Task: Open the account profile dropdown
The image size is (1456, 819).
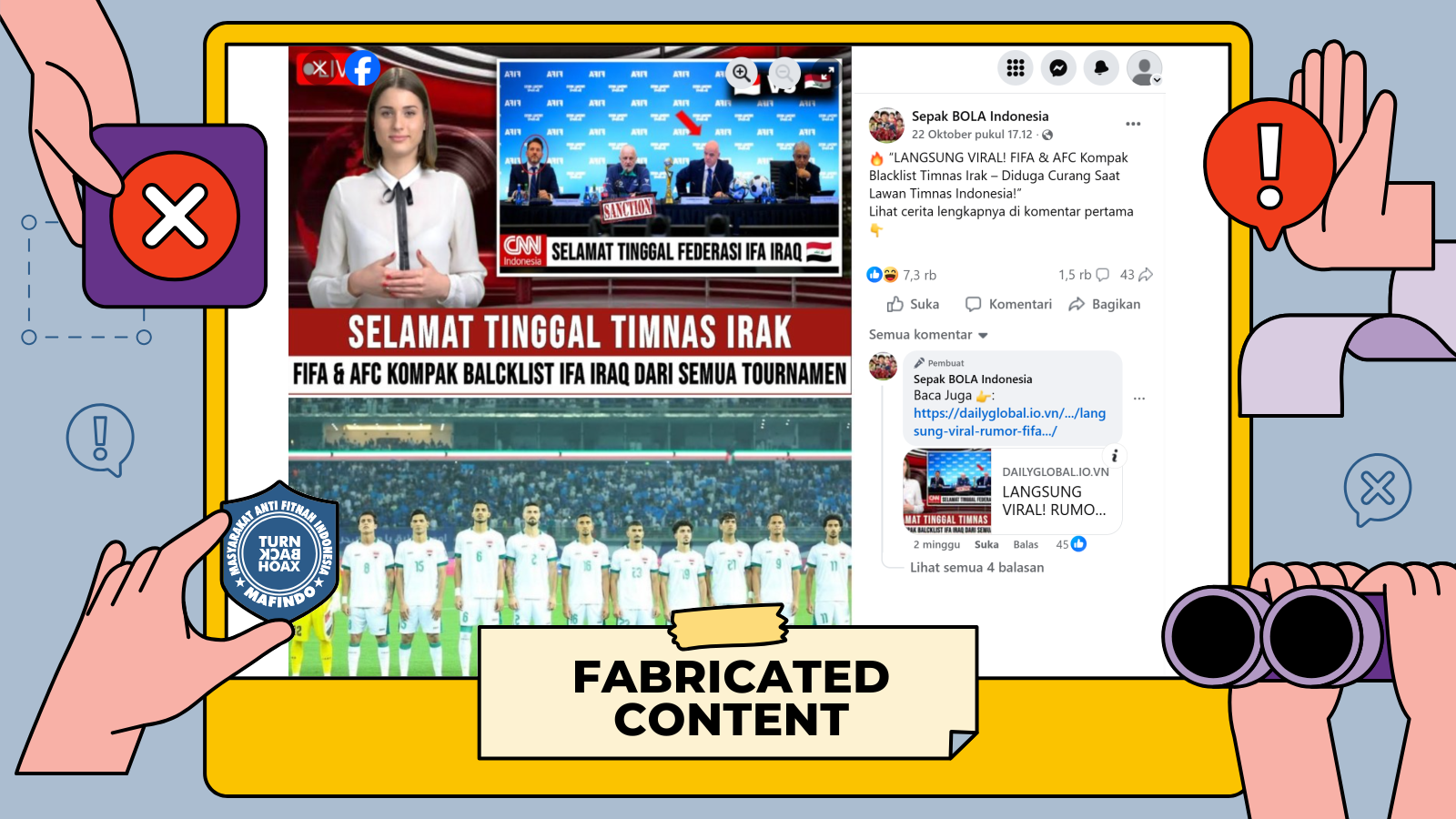Action: (1144, 68)
